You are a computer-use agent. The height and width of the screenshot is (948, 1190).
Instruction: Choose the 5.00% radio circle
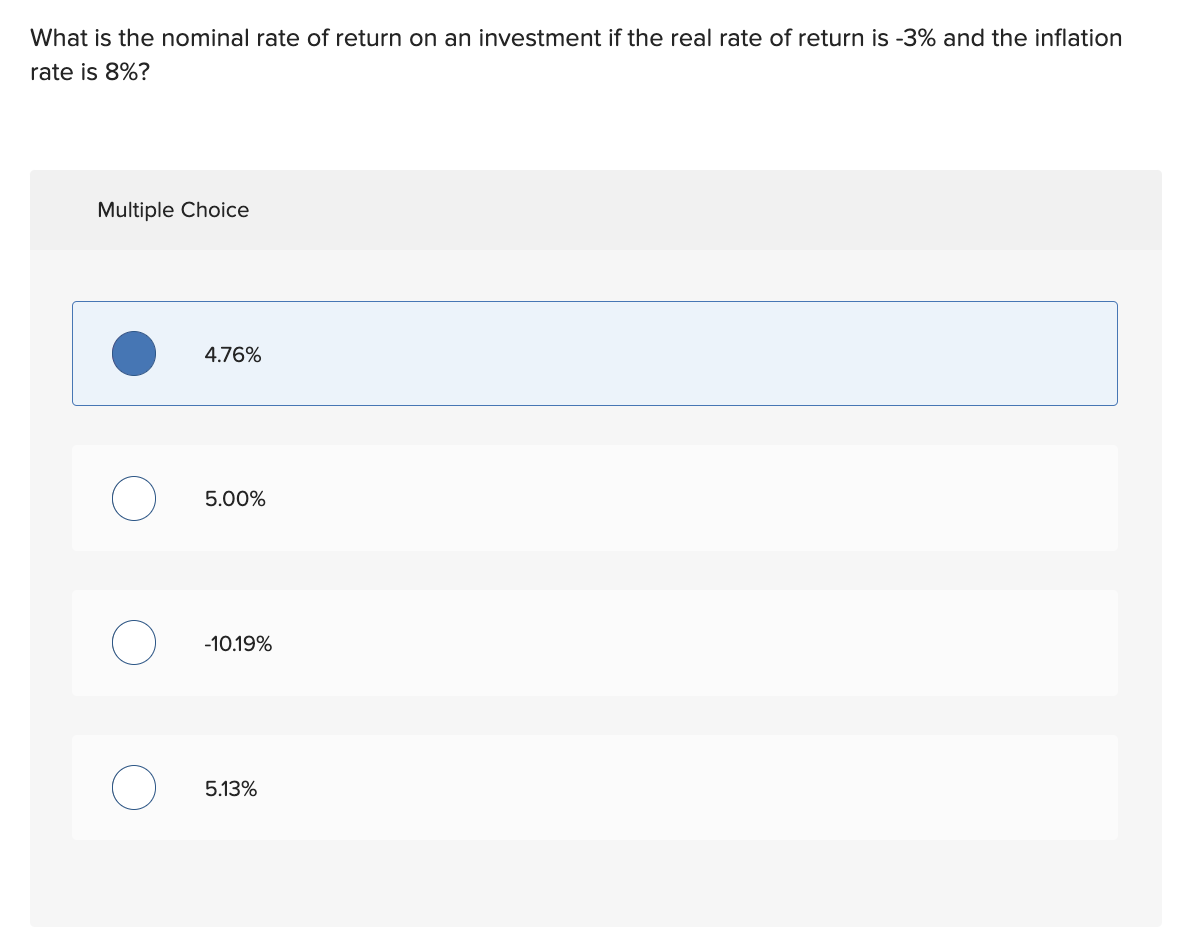[134, 499]
